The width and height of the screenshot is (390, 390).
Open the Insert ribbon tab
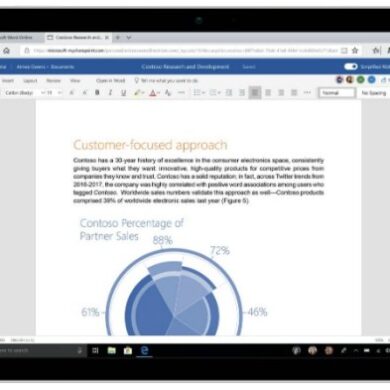click(x=7, y=81)
